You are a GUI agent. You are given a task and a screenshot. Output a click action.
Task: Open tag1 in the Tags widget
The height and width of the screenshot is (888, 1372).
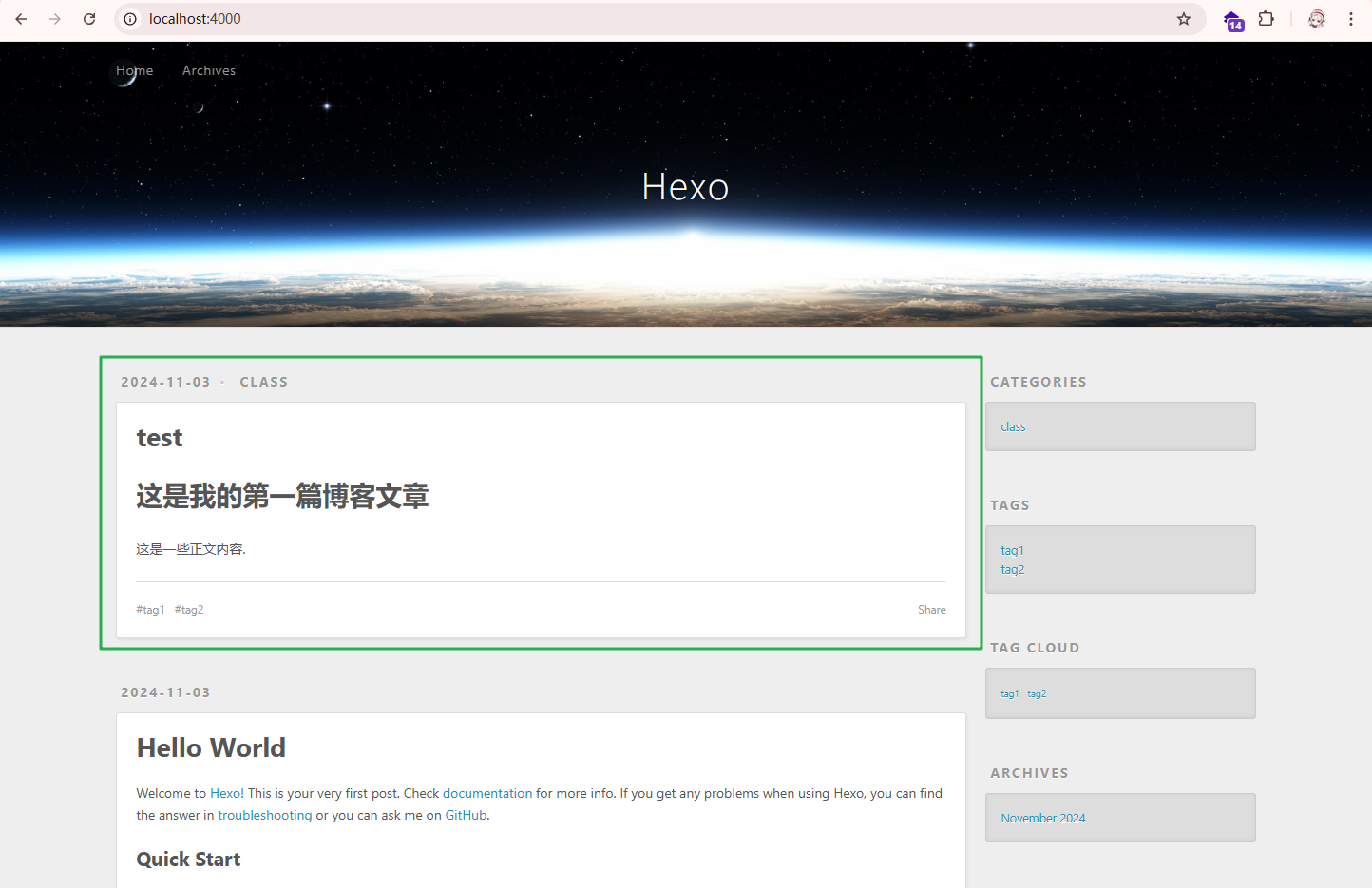pyautogui.click(x=1012, y=551)
